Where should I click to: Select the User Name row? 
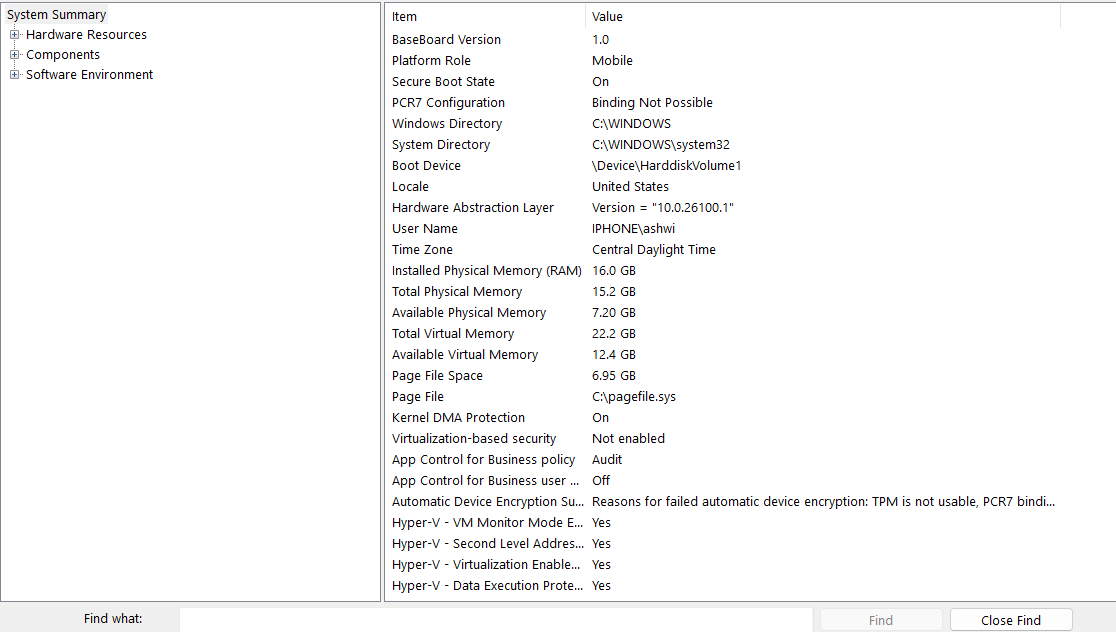coord(723,228)
